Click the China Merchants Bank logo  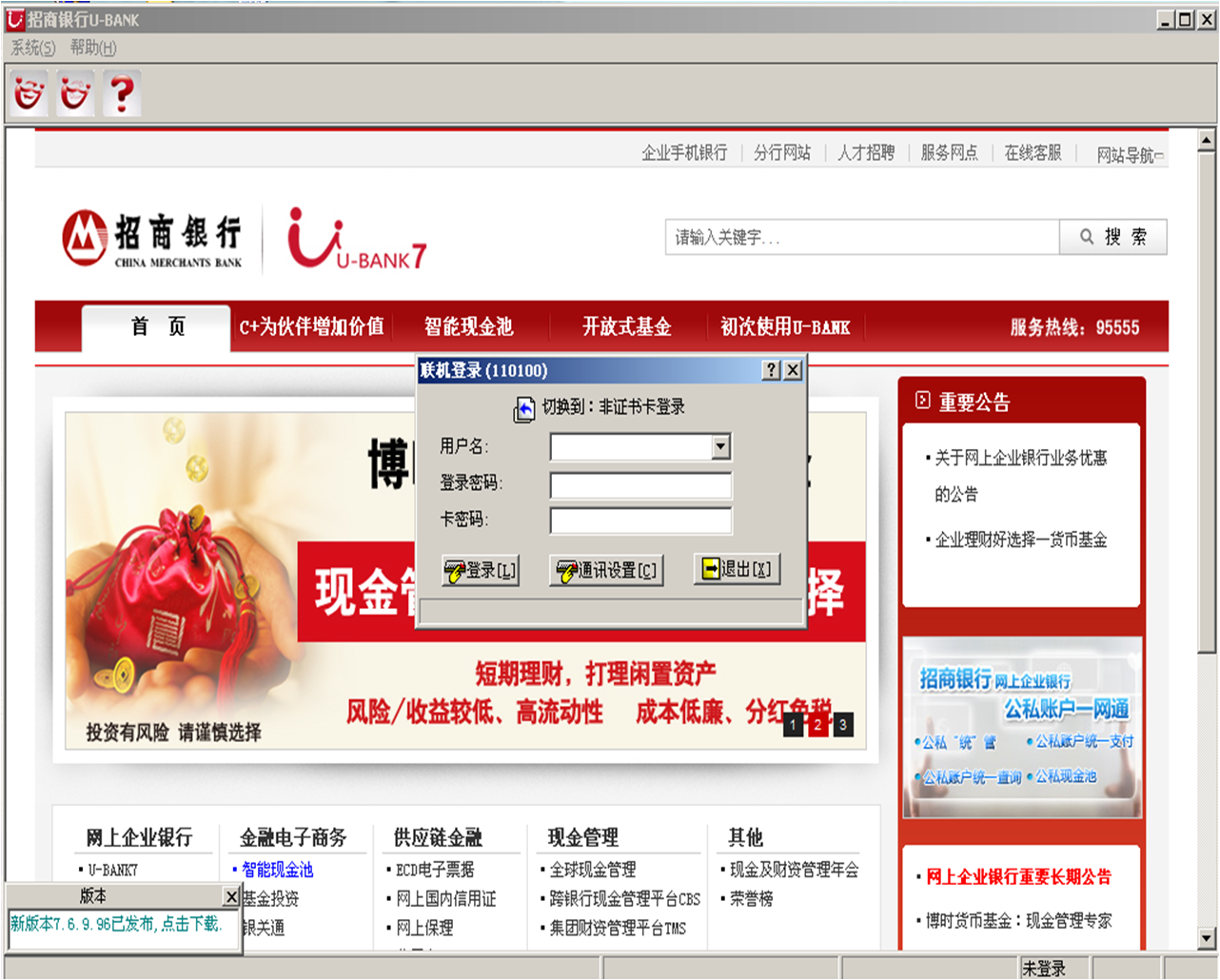pos(152,238)
